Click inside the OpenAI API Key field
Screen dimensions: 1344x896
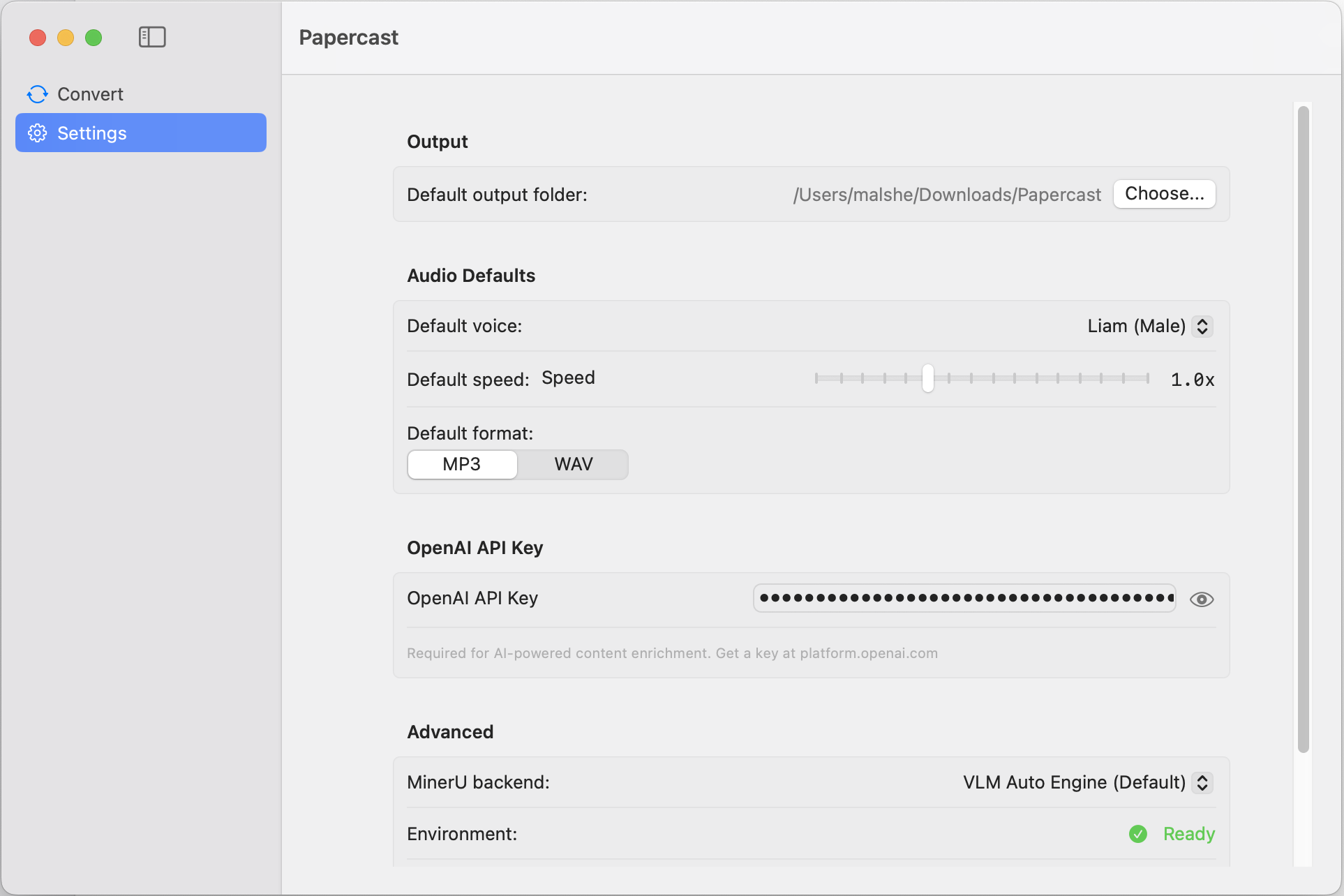pyautogui.click(x=963, y=598)
